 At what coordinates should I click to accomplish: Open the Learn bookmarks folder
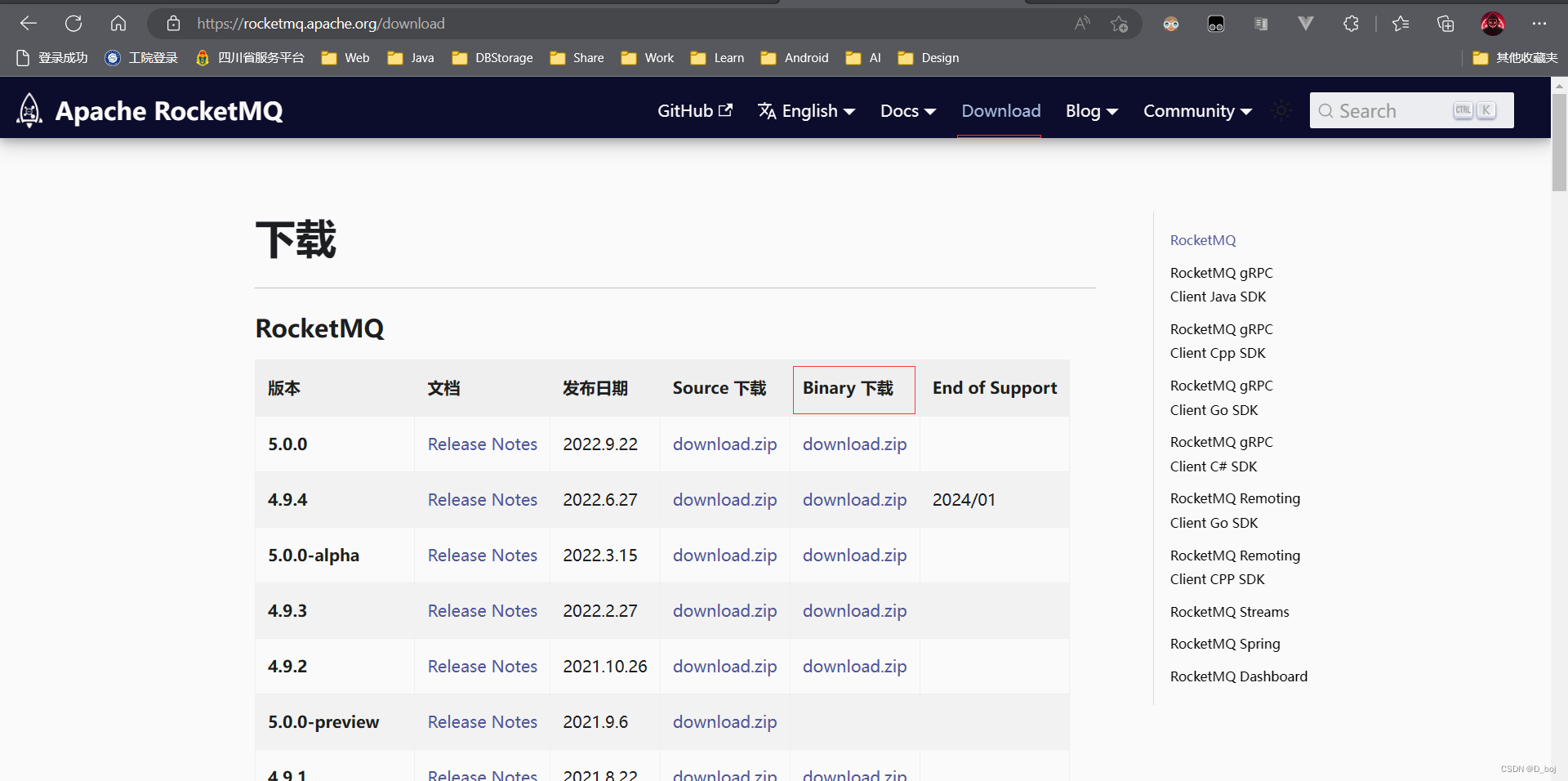(x=718, y=58)
